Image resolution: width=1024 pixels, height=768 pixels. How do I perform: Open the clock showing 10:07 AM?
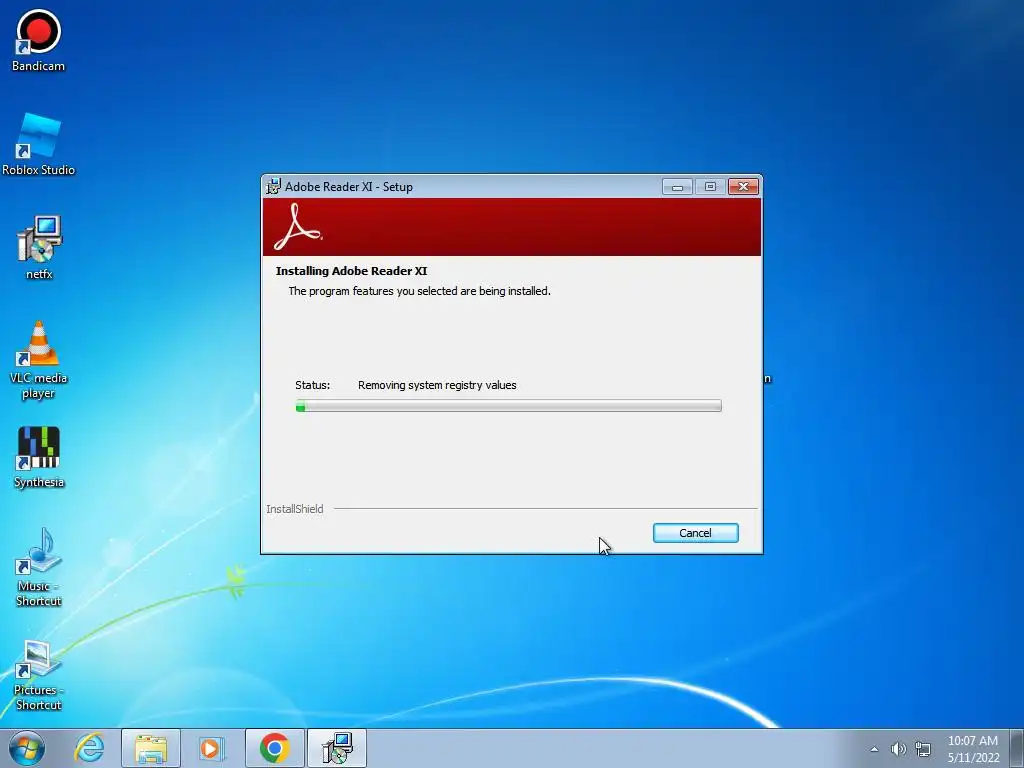coord(973,749)
